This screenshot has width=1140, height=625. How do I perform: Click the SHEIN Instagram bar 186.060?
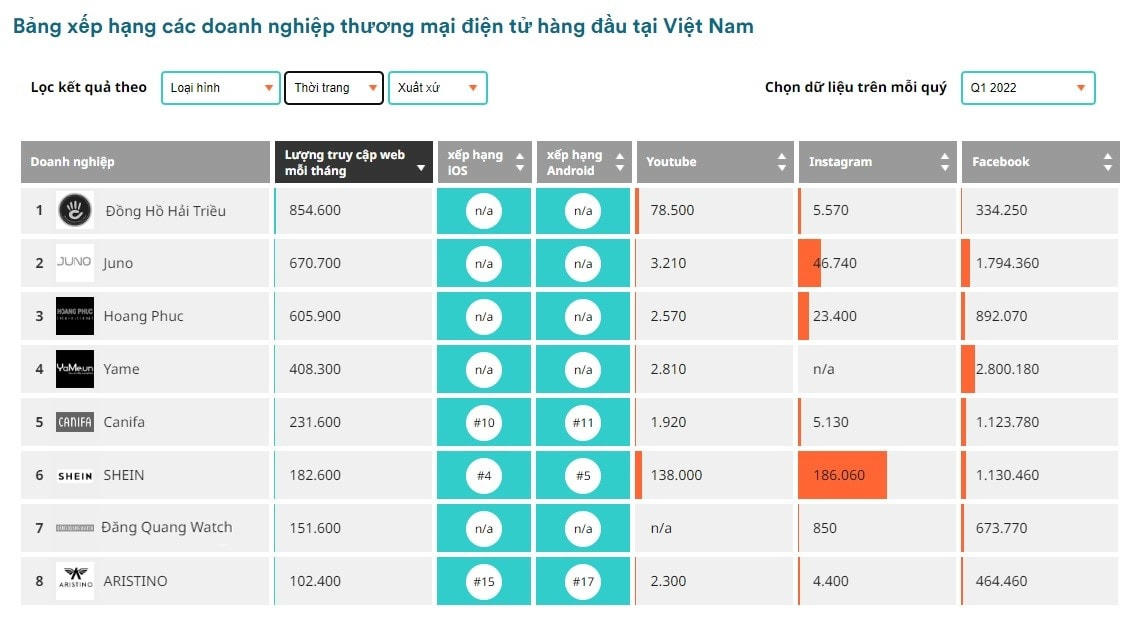[x=842, y=475]
